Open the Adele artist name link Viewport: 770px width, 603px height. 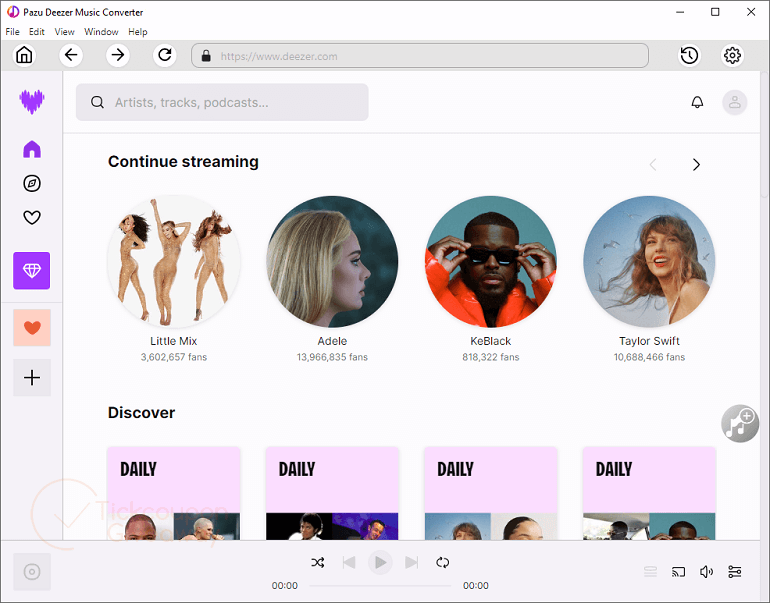[x=332, y=341]
